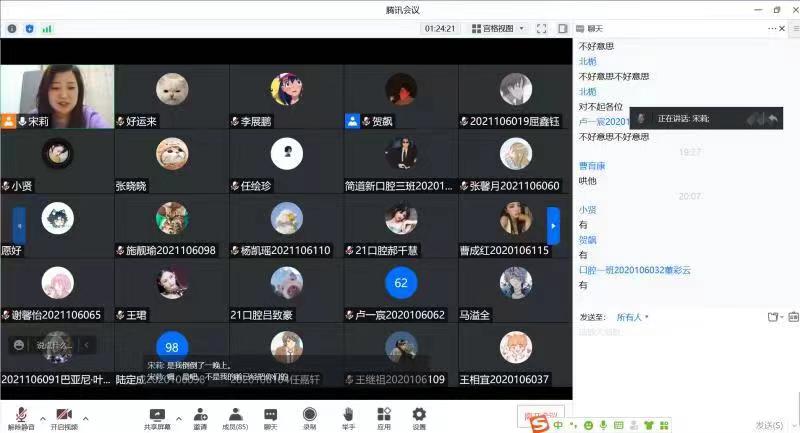Open the 宫格视图 grid view dropdown
The width and height of the screenshot is (800, 433).
(x=497, y=28)
